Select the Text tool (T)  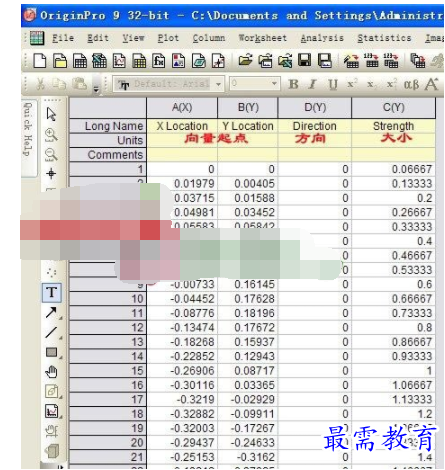click(52, 292)
